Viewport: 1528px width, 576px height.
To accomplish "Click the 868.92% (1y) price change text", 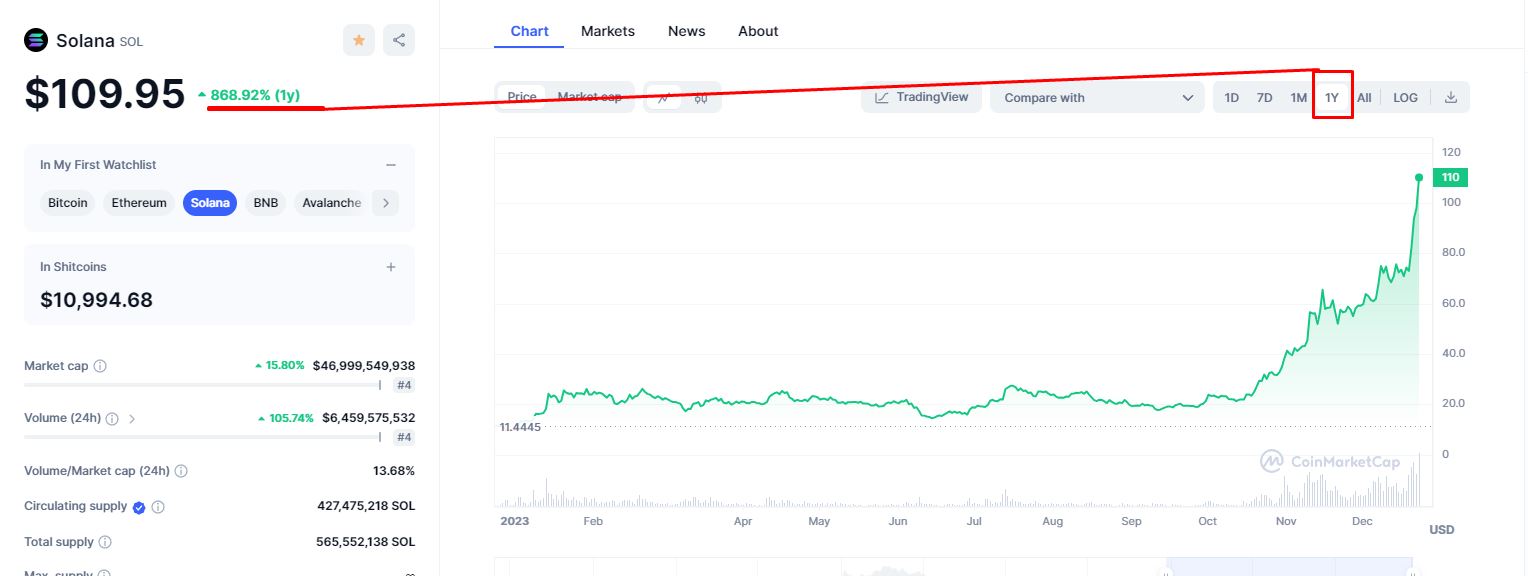I will click(x=255, y=95).
